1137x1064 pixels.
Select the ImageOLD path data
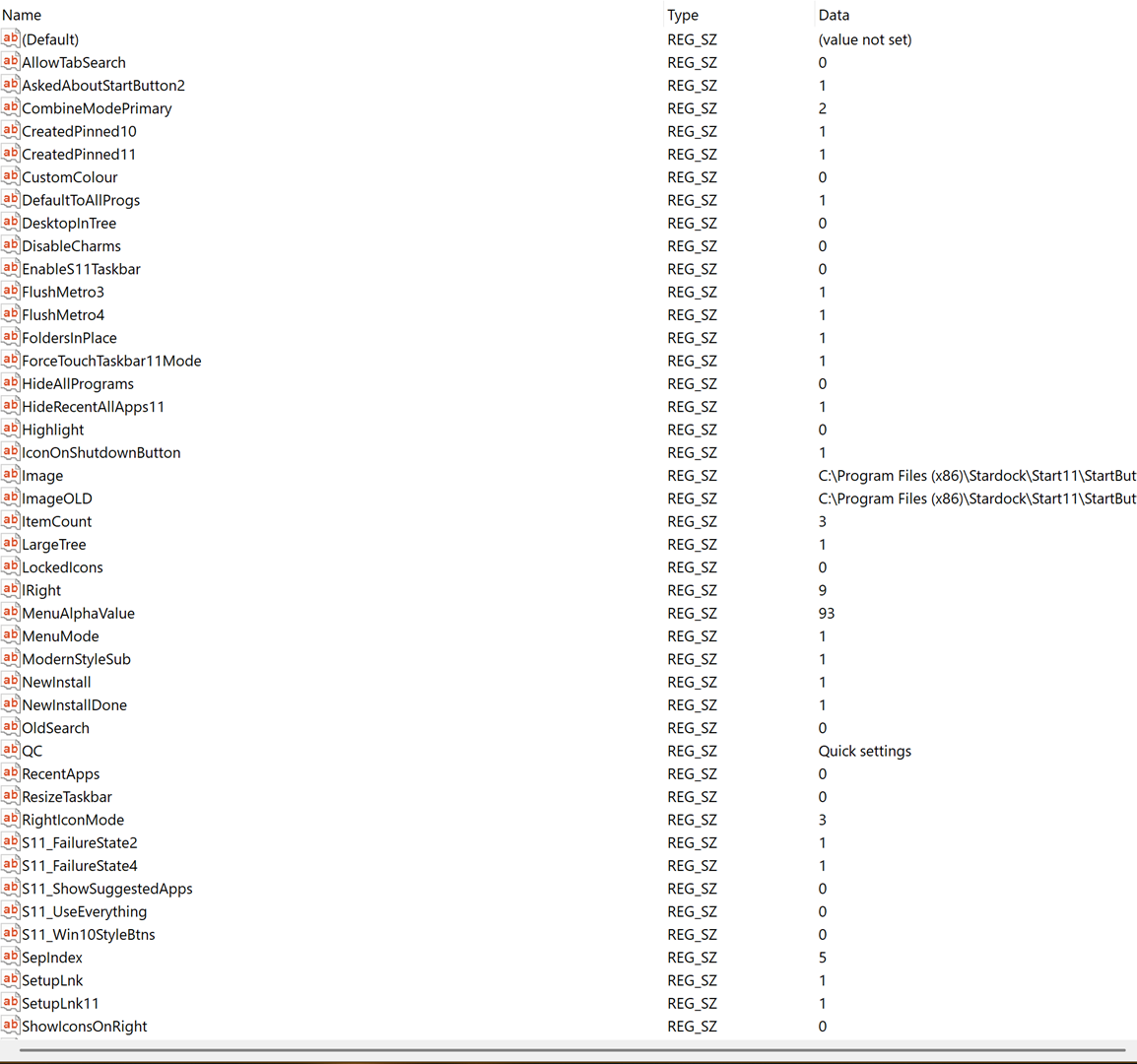976,499
